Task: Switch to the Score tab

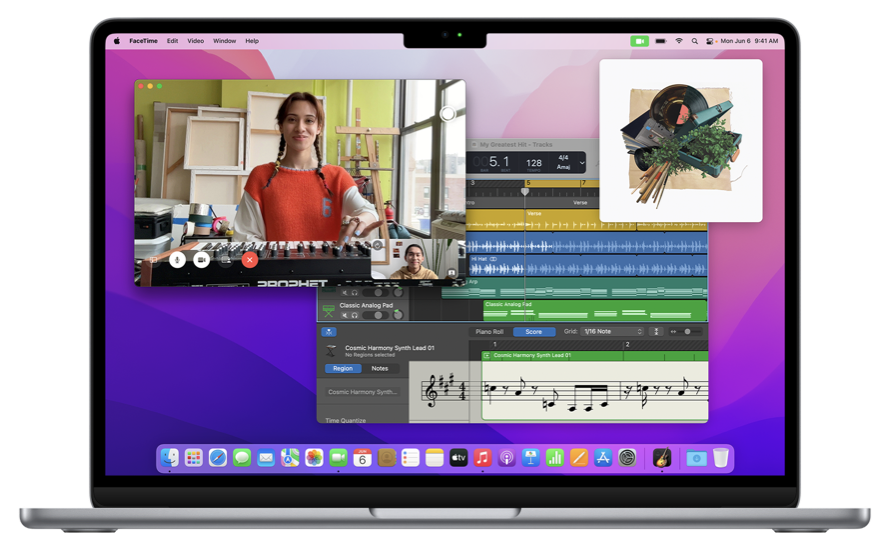Action: tap(534, 331)
